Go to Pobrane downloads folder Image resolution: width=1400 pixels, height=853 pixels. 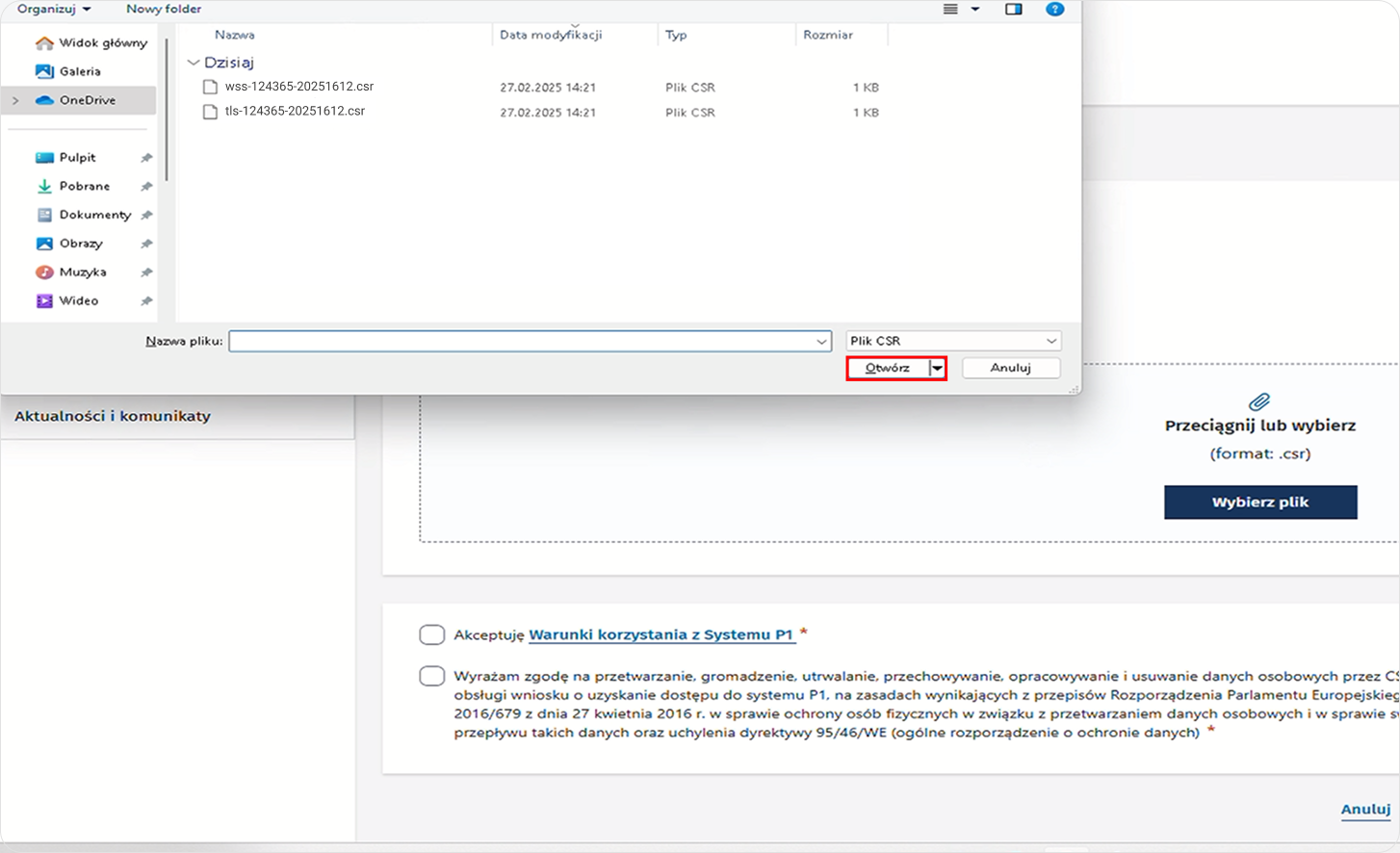coord(84,186)
